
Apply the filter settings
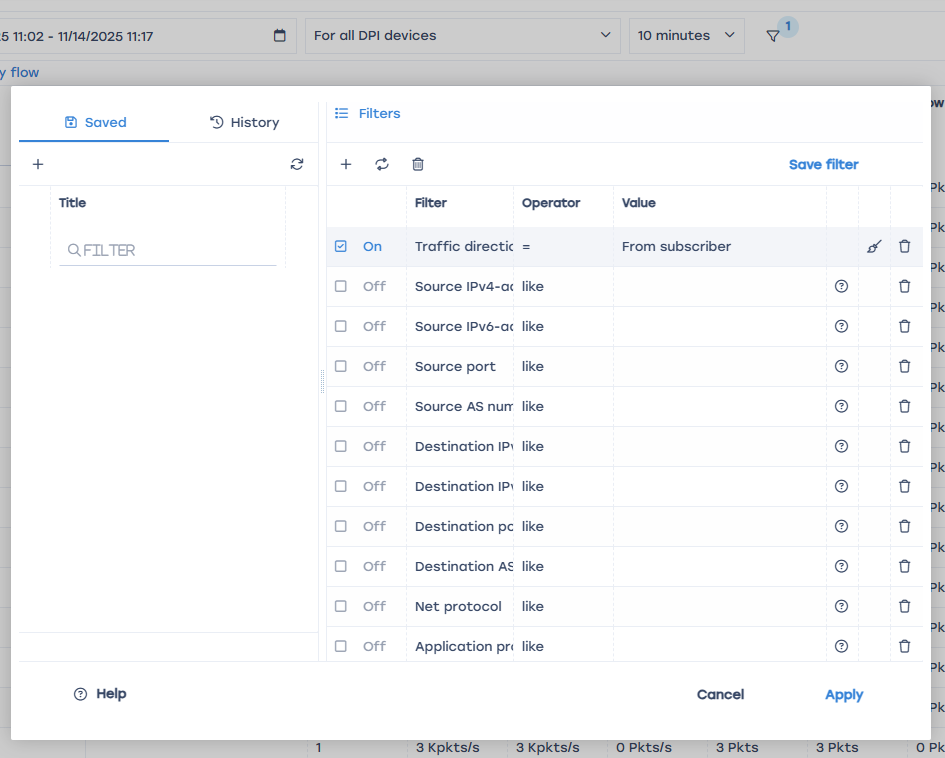843,695
